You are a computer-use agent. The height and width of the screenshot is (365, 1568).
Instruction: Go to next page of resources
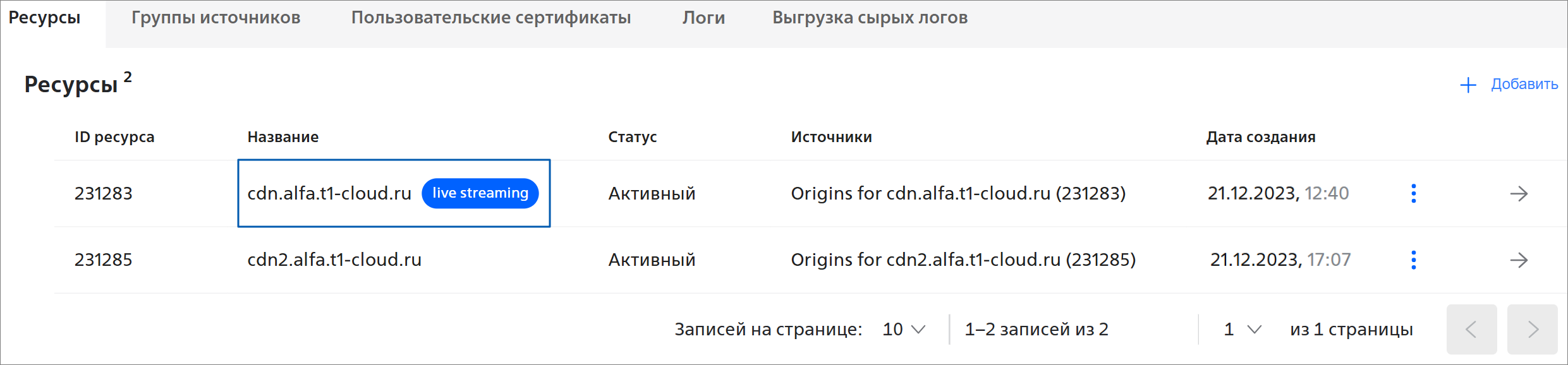click(1532, 329)
